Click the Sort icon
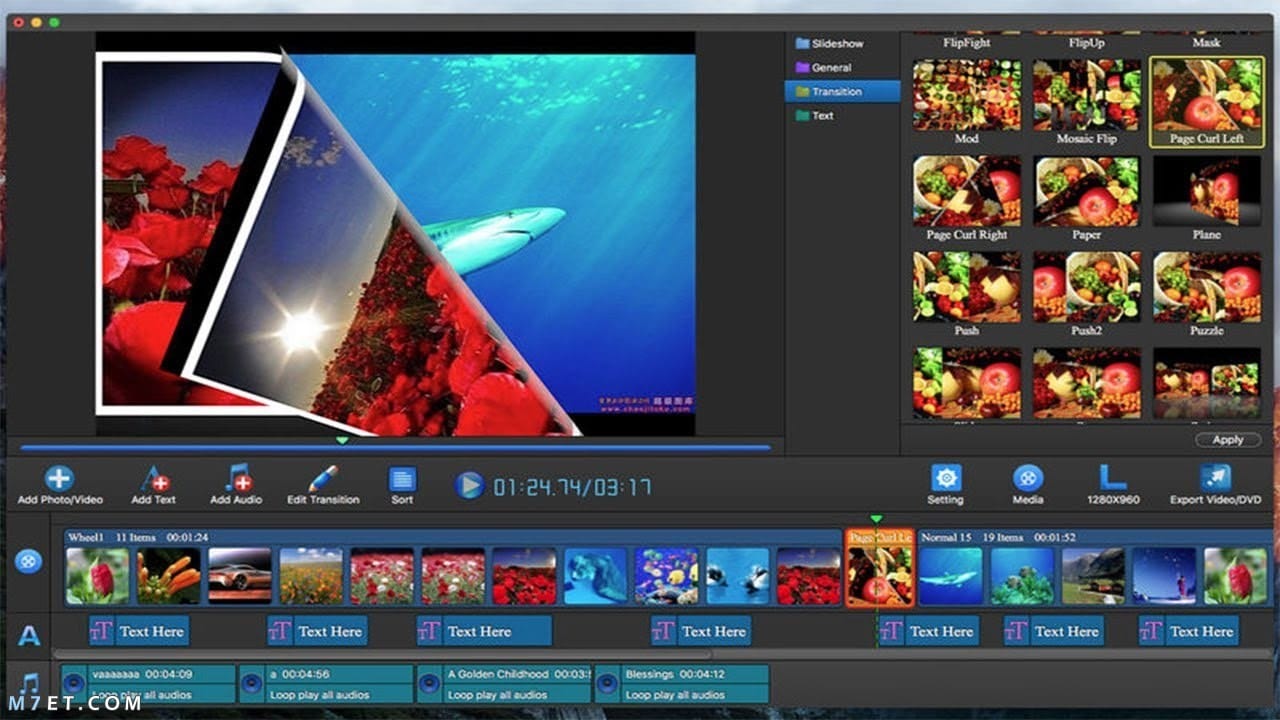Viewport: 1280px width, 720px height. coord(402,479)
